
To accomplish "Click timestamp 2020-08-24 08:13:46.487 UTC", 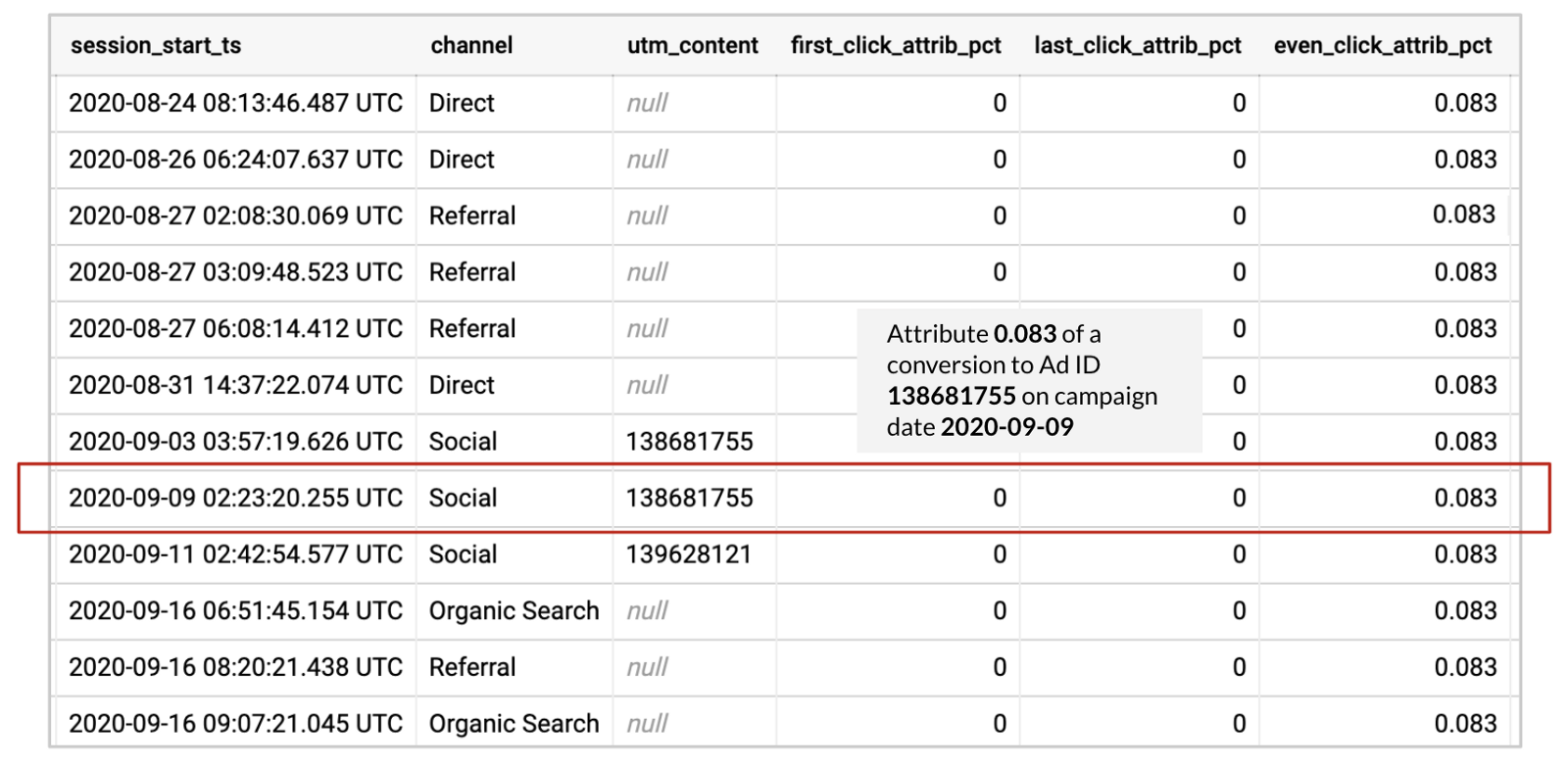I will tap(235, 103).
